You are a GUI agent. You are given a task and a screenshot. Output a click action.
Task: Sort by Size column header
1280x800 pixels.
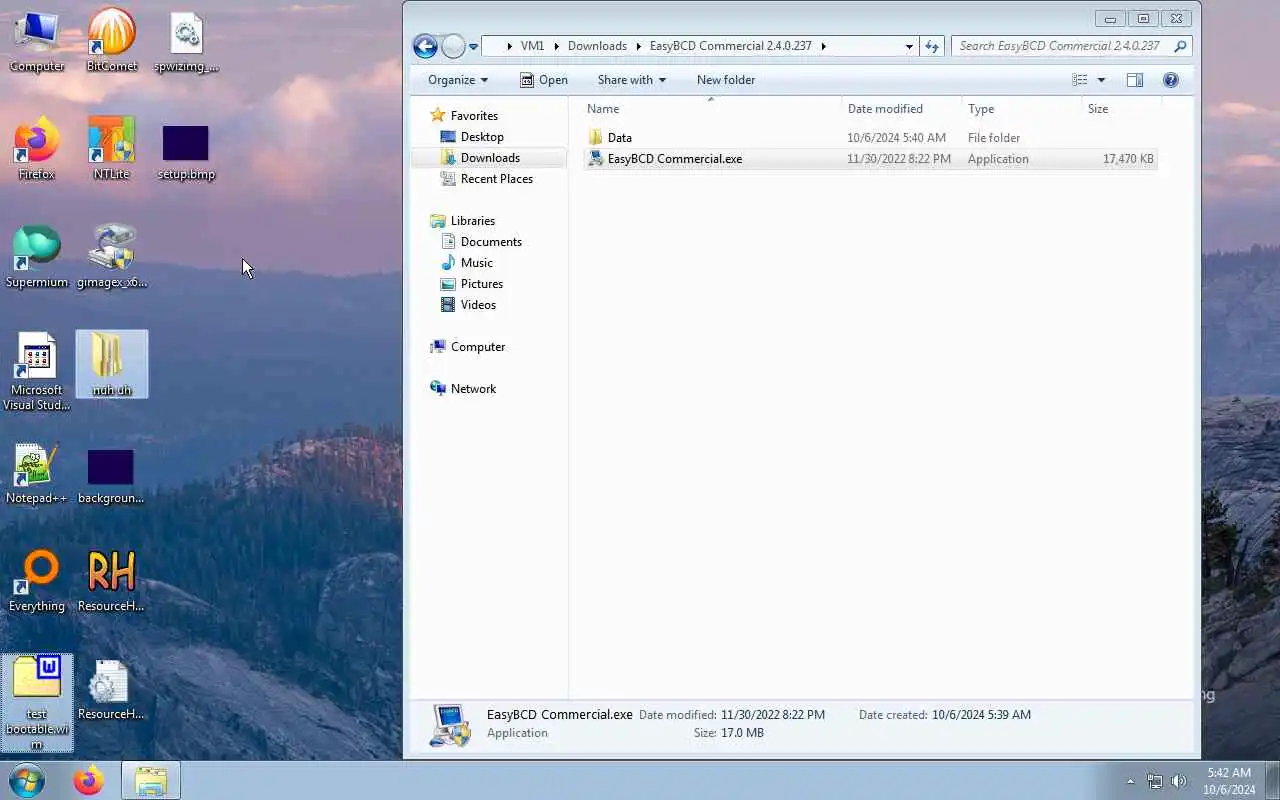[1121, 109]
